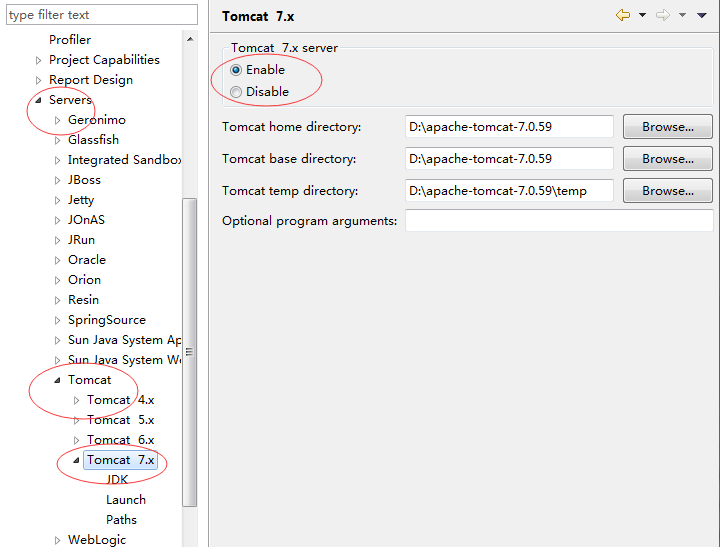Expand the Orion node
This screenshot has width=720, height=547.
57,280
